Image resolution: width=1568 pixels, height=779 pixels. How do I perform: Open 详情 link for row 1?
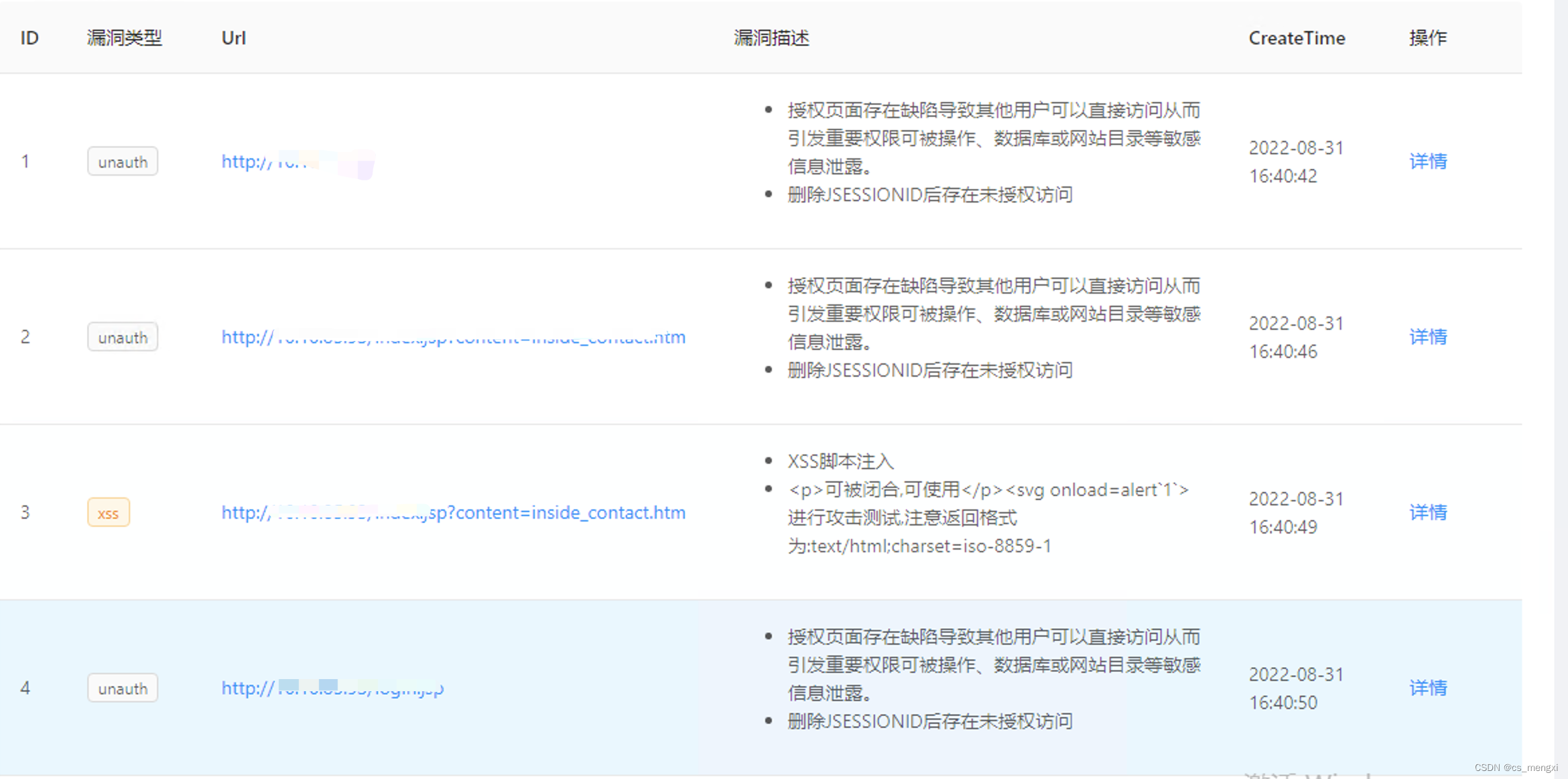[x=1428, y=162]
